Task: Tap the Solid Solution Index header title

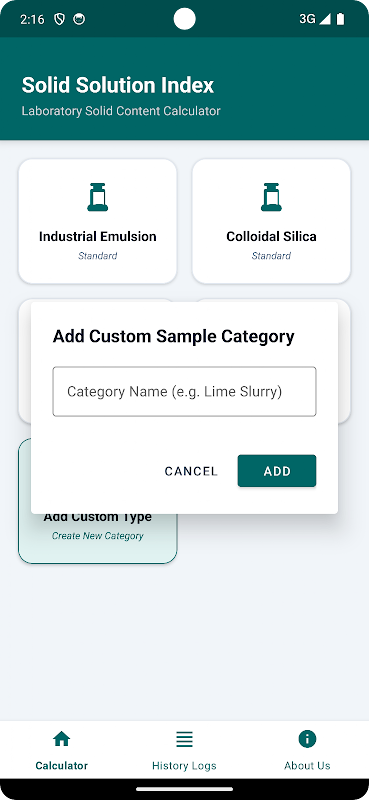Action: coord(118,85)
